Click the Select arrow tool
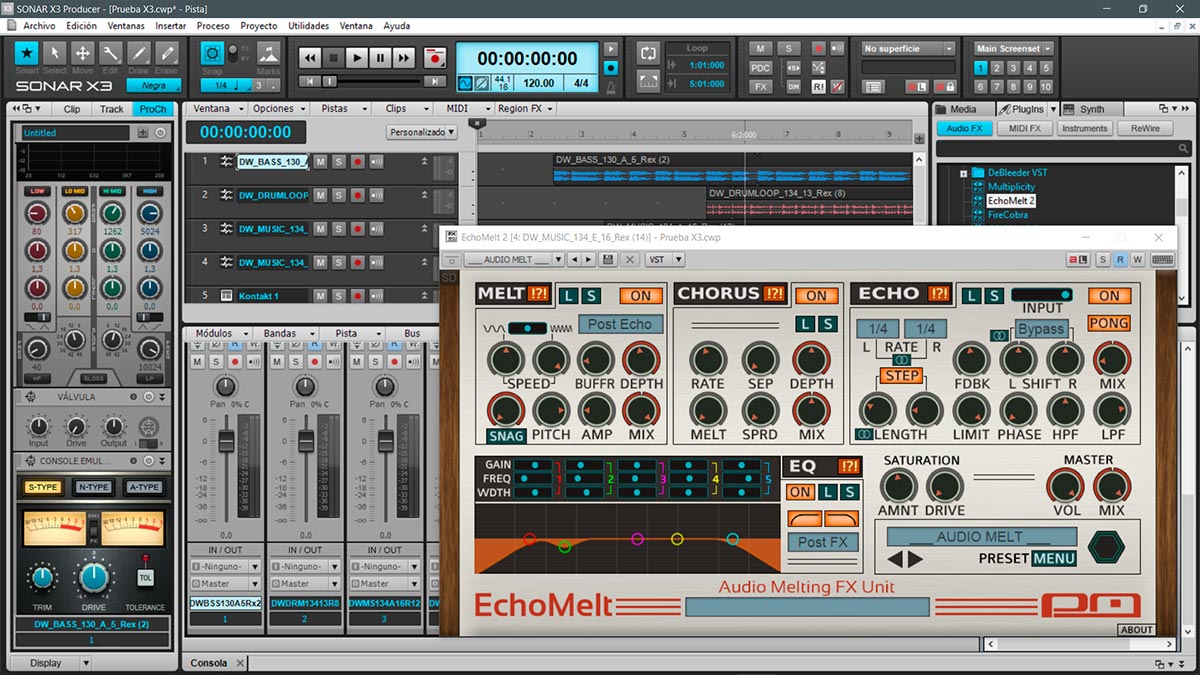The width and height of the screenshot is (1200, 675). (55, 52)
